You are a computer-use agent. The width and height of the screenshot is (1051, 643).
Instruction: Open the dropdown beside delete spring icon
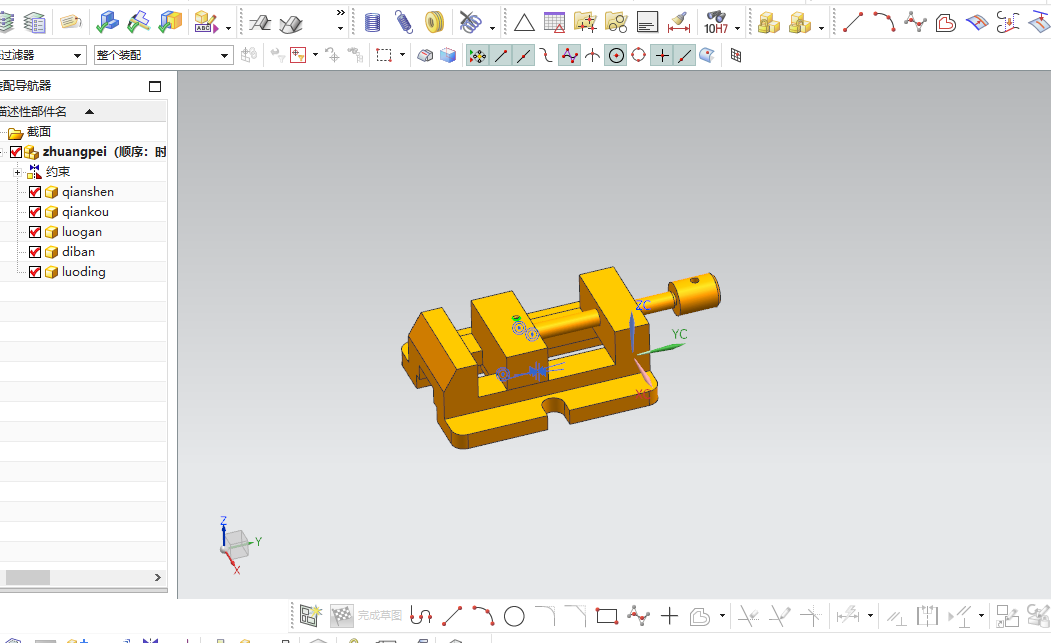(493, 29)
